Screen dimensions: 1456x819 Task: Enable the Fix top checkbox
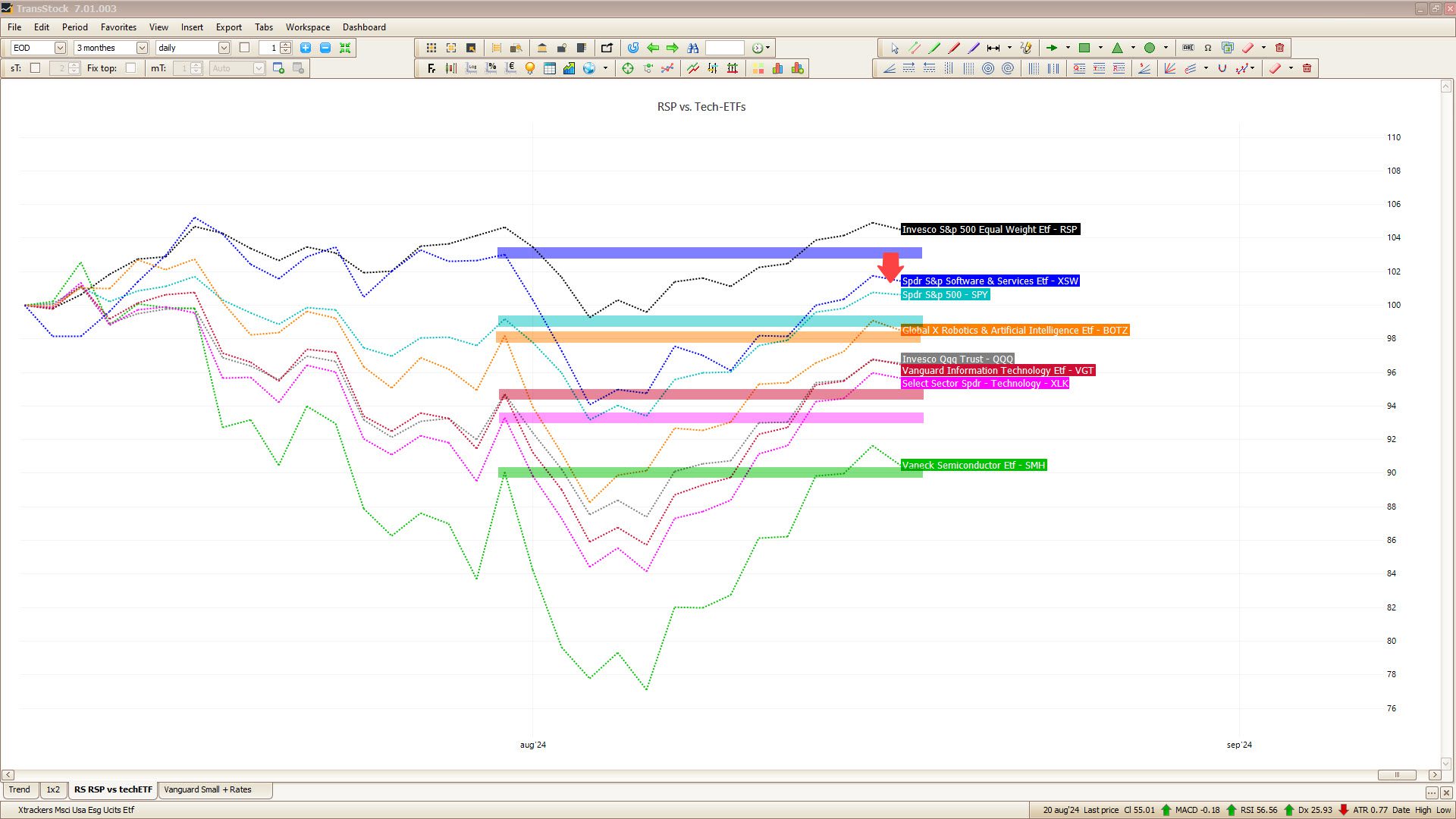[x=130, y=68]
